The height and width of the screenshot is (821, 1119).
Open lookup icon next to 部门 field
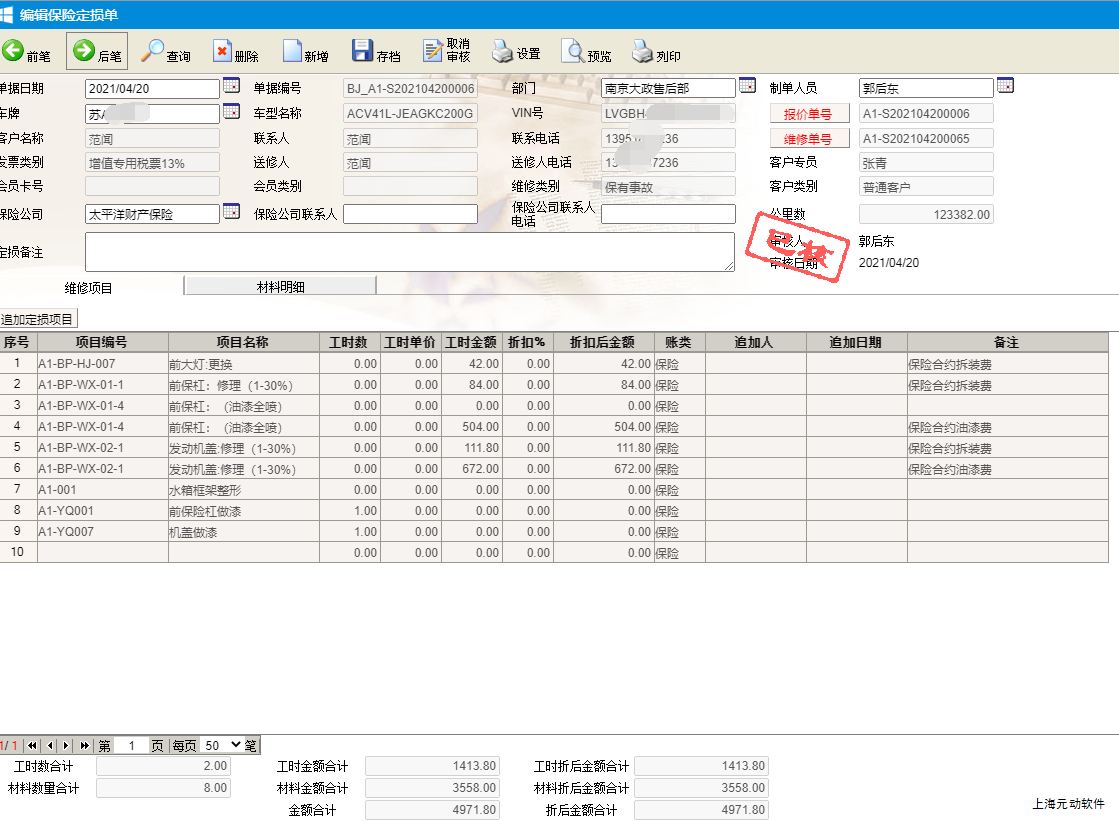[747, 86]
